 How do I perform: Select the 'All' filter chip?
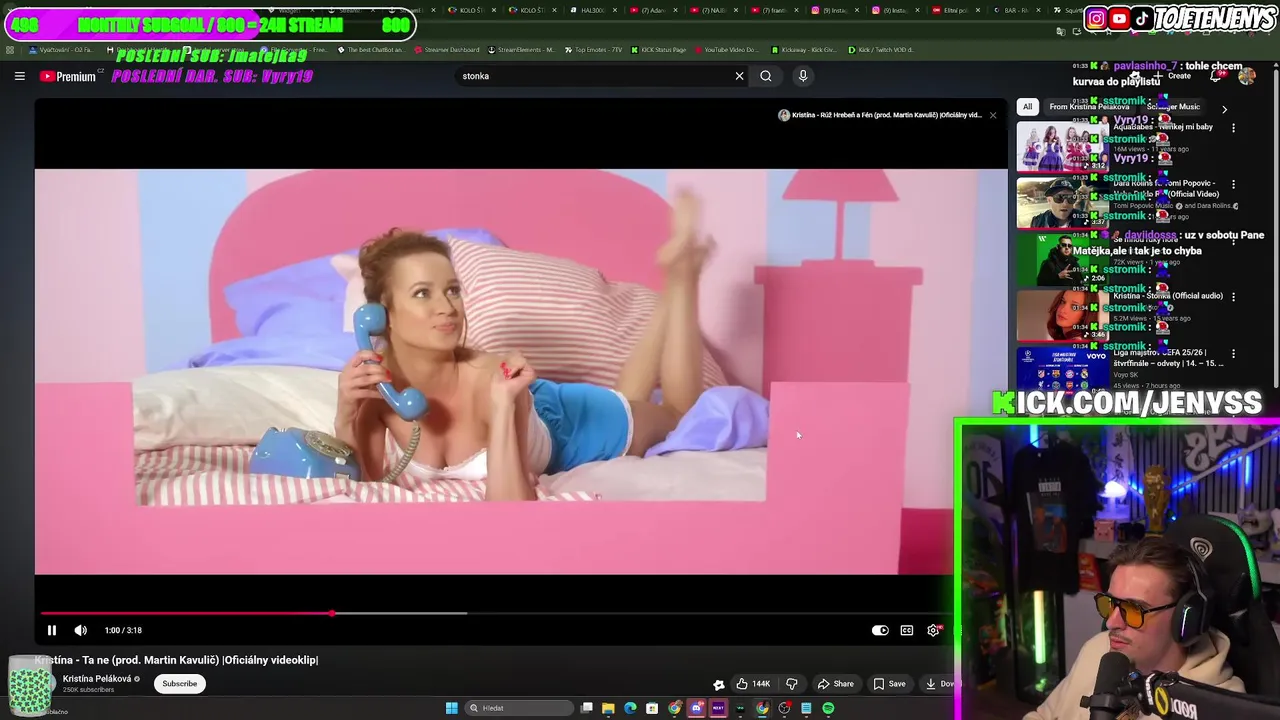click(x=1027, y=107)
